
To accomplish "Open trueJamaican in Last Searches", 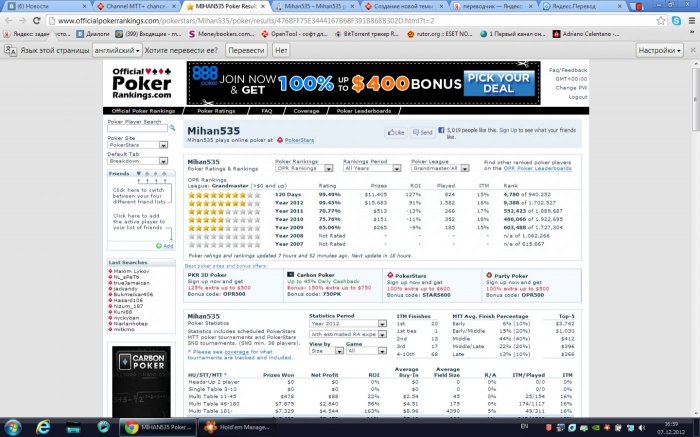I will pyautogui.click(x=131, y=283).
